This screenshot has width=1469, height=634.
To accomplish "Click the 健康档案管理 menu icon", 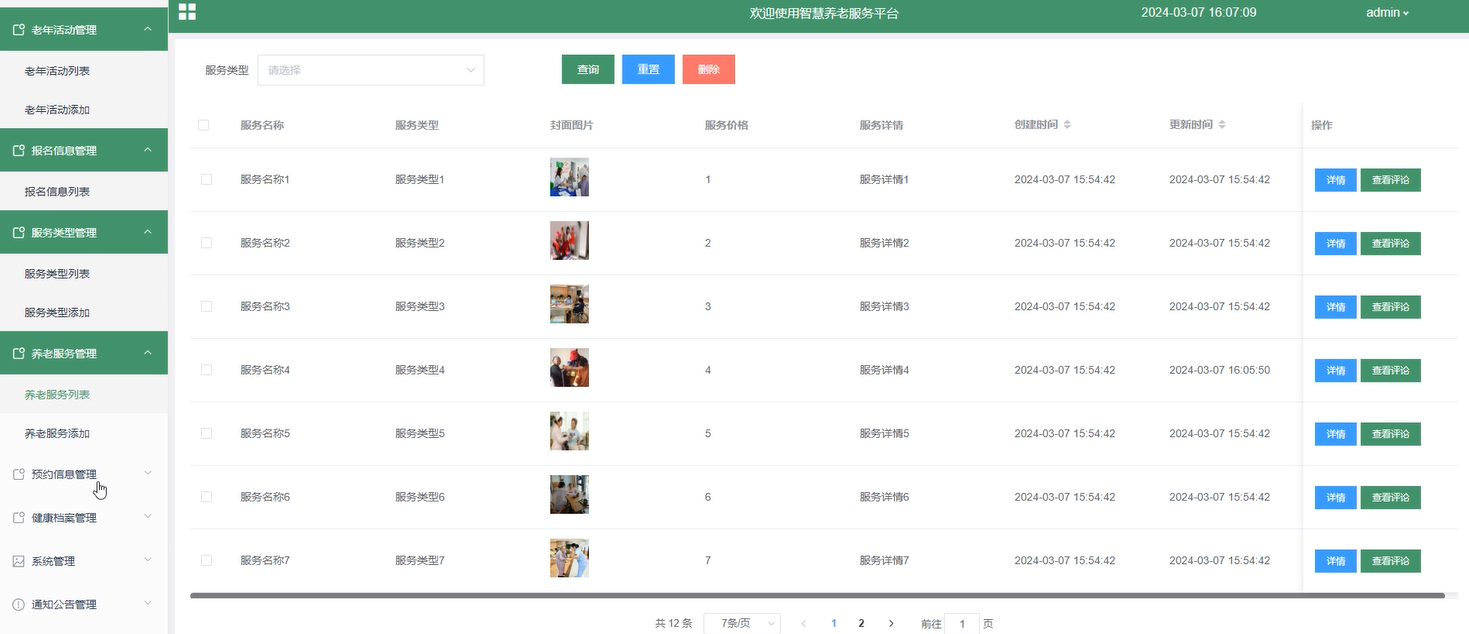I will click(18, 518).
